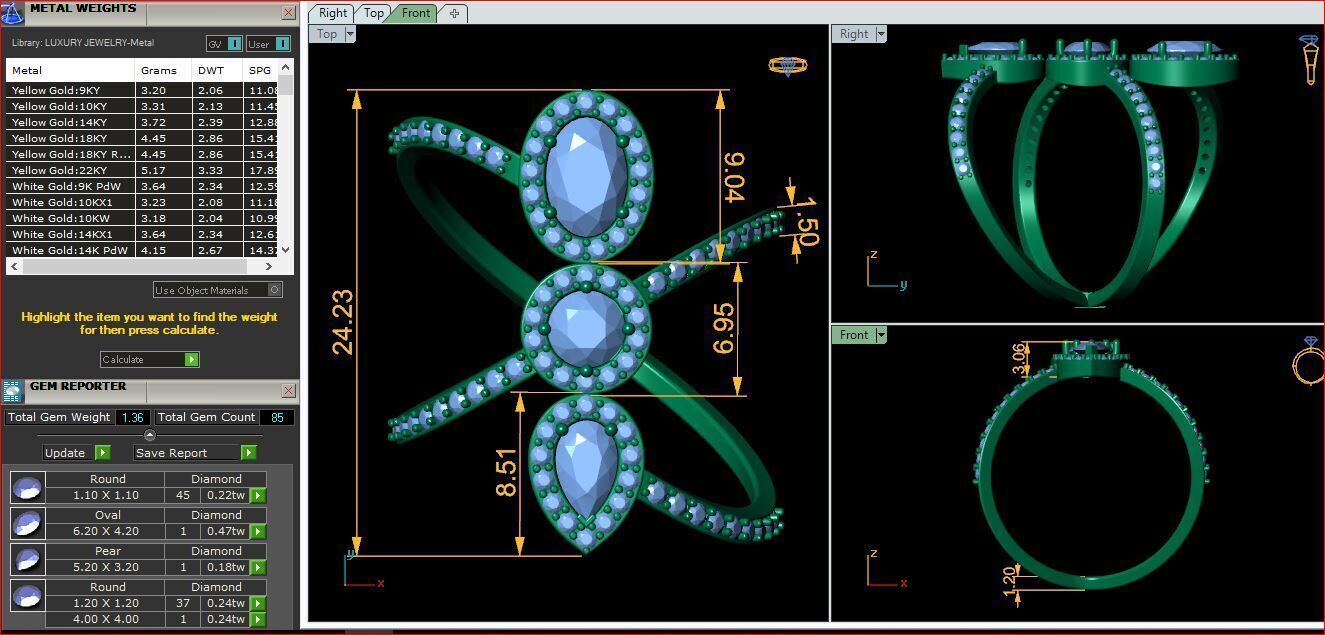Click the 3.06 dimension label in Front view
The width and height of the screenshot is (1325, 635).
point(1019,358)
